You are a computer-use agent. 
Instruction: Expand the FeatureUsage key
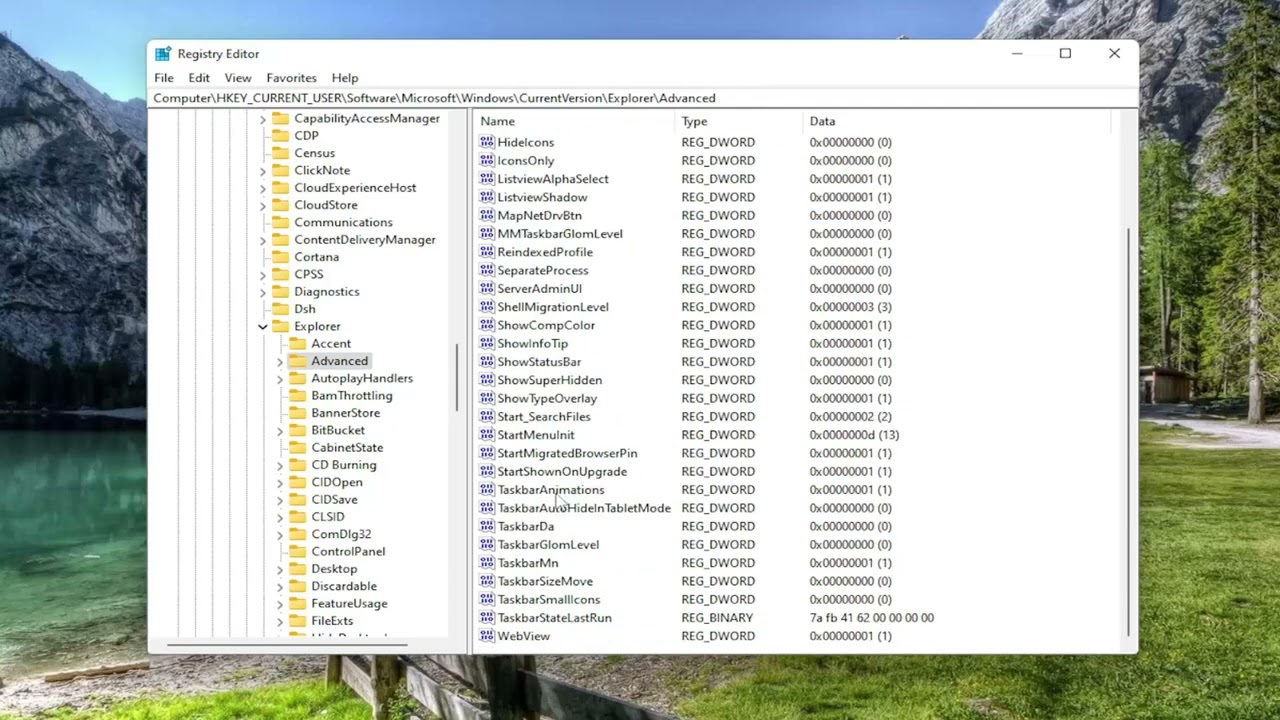[x=280, y=603]
